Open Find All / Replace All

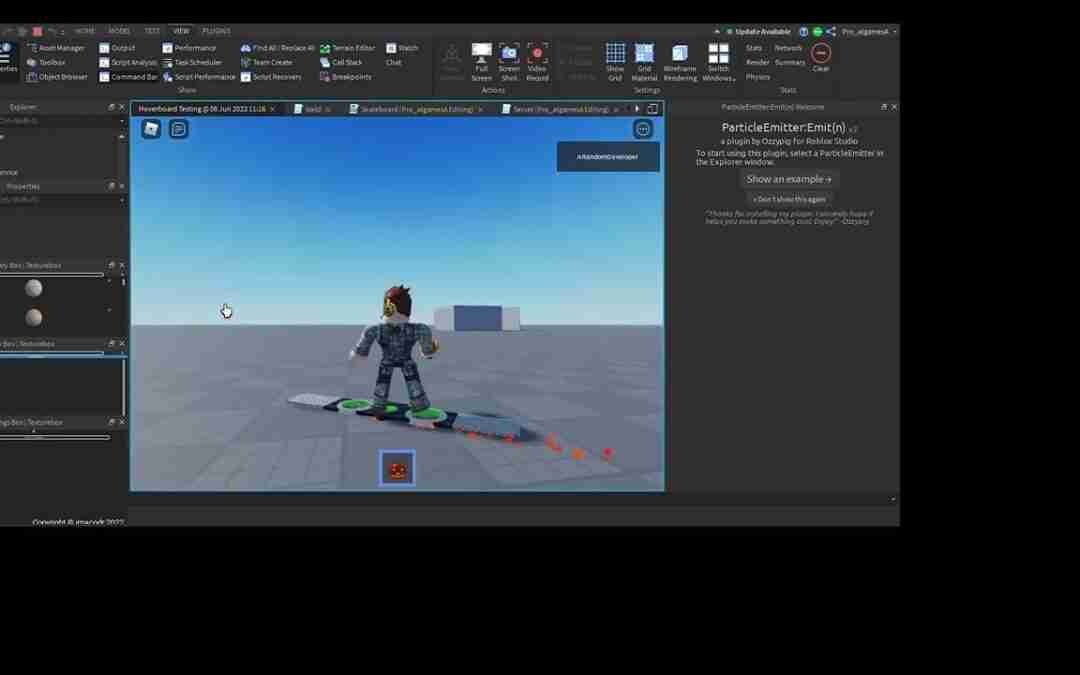(278, 48)
